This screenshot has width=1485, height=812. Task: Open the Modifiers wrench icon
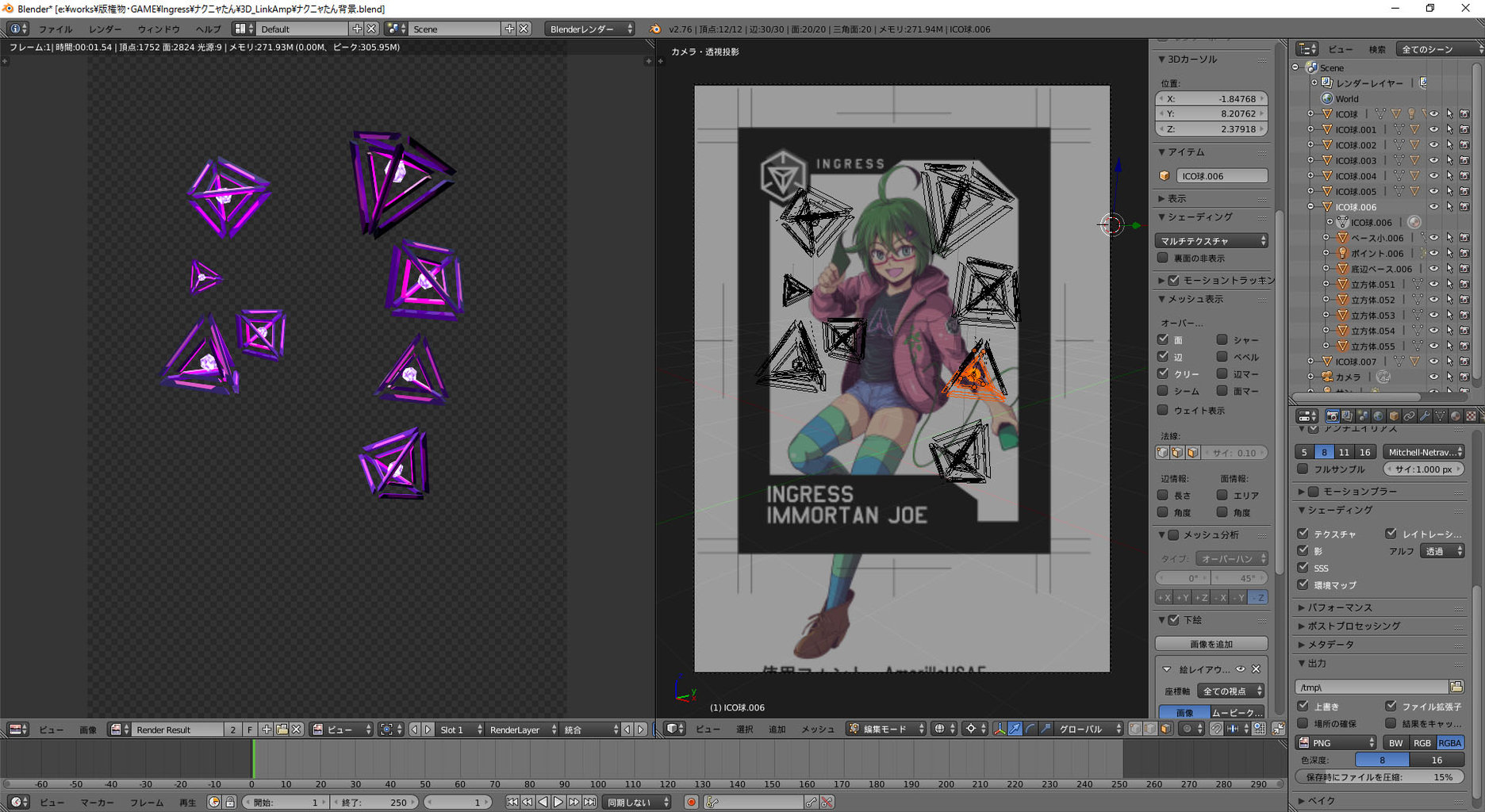(1425, 416)
